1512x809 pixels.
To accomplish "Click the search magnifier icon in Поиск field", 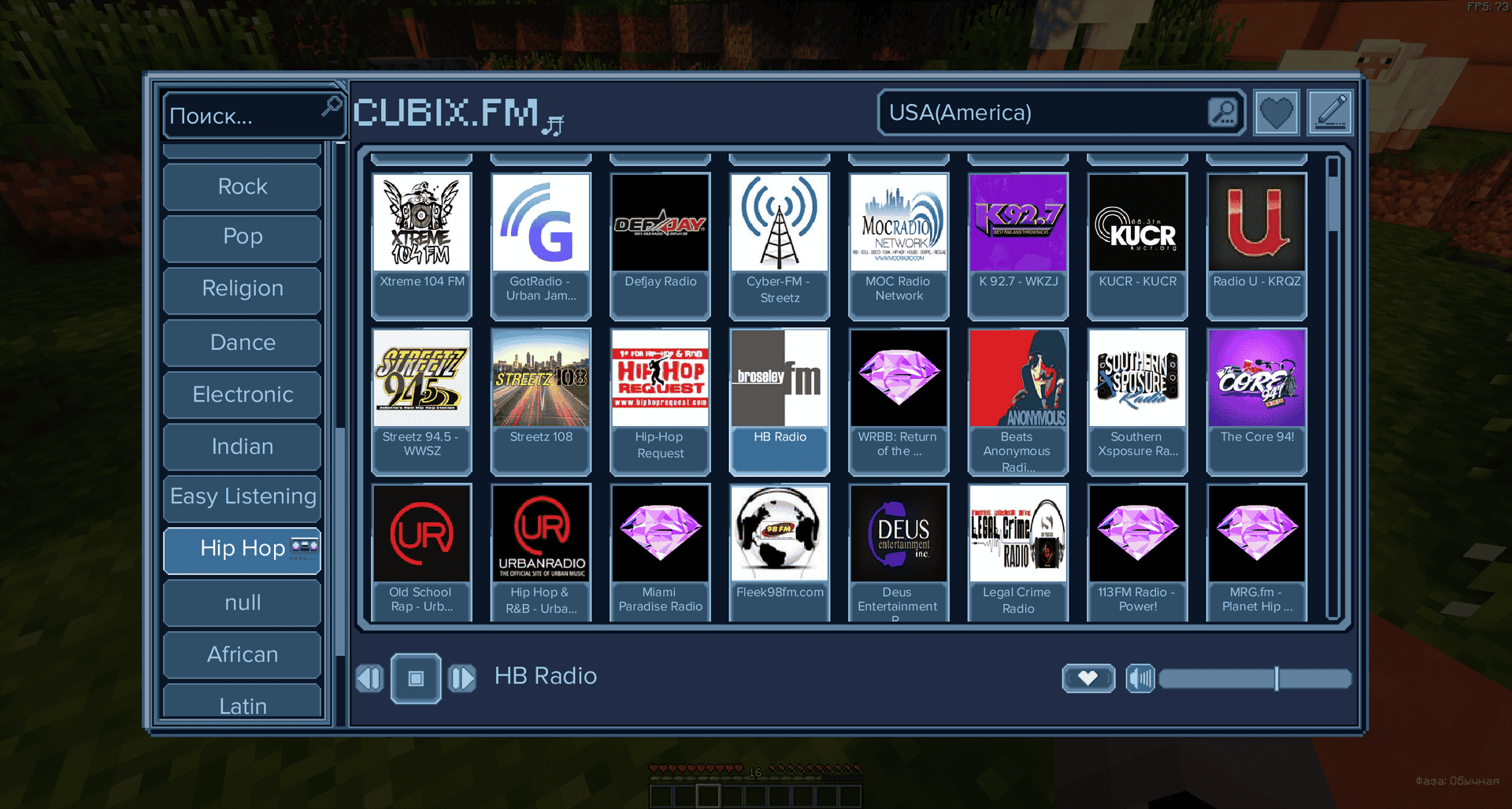I will coord(332,106).
